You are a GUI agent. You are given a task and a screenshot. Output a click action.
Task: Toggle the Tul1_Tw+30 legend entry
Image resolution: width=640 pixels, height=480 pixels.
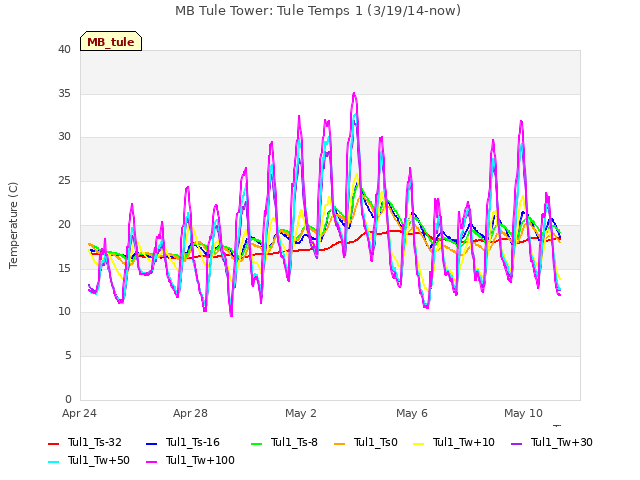pyautogui.click(x=552, y=442)
